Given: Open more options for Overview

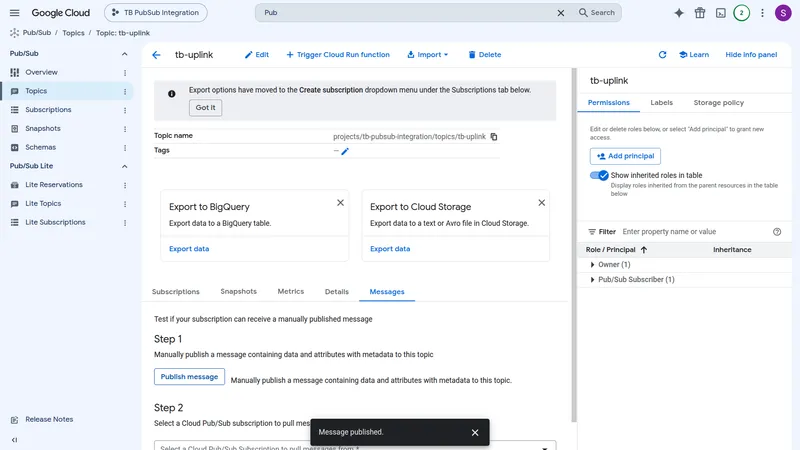Looking at the screenshot, I should pos(125,73).
